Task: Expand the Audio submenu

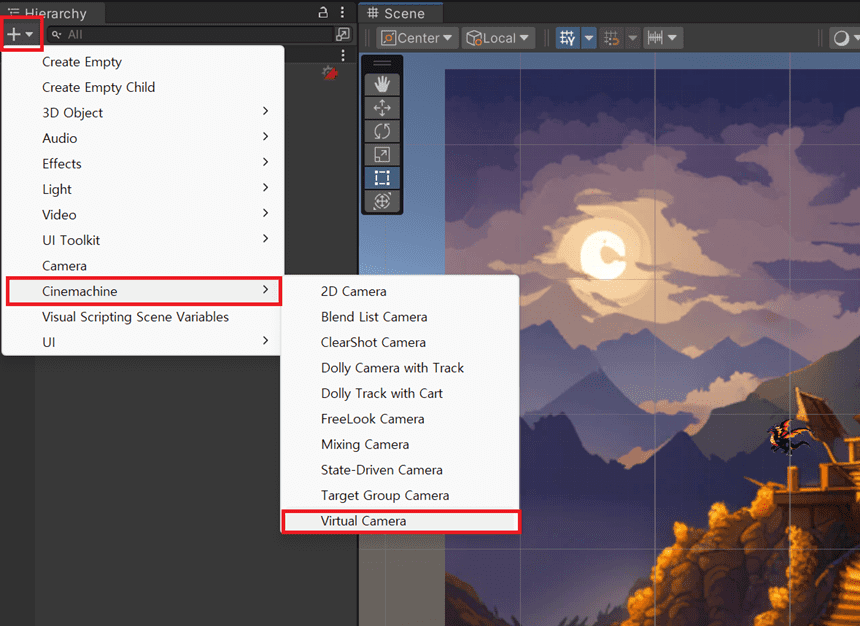Action: click(143, 138)
